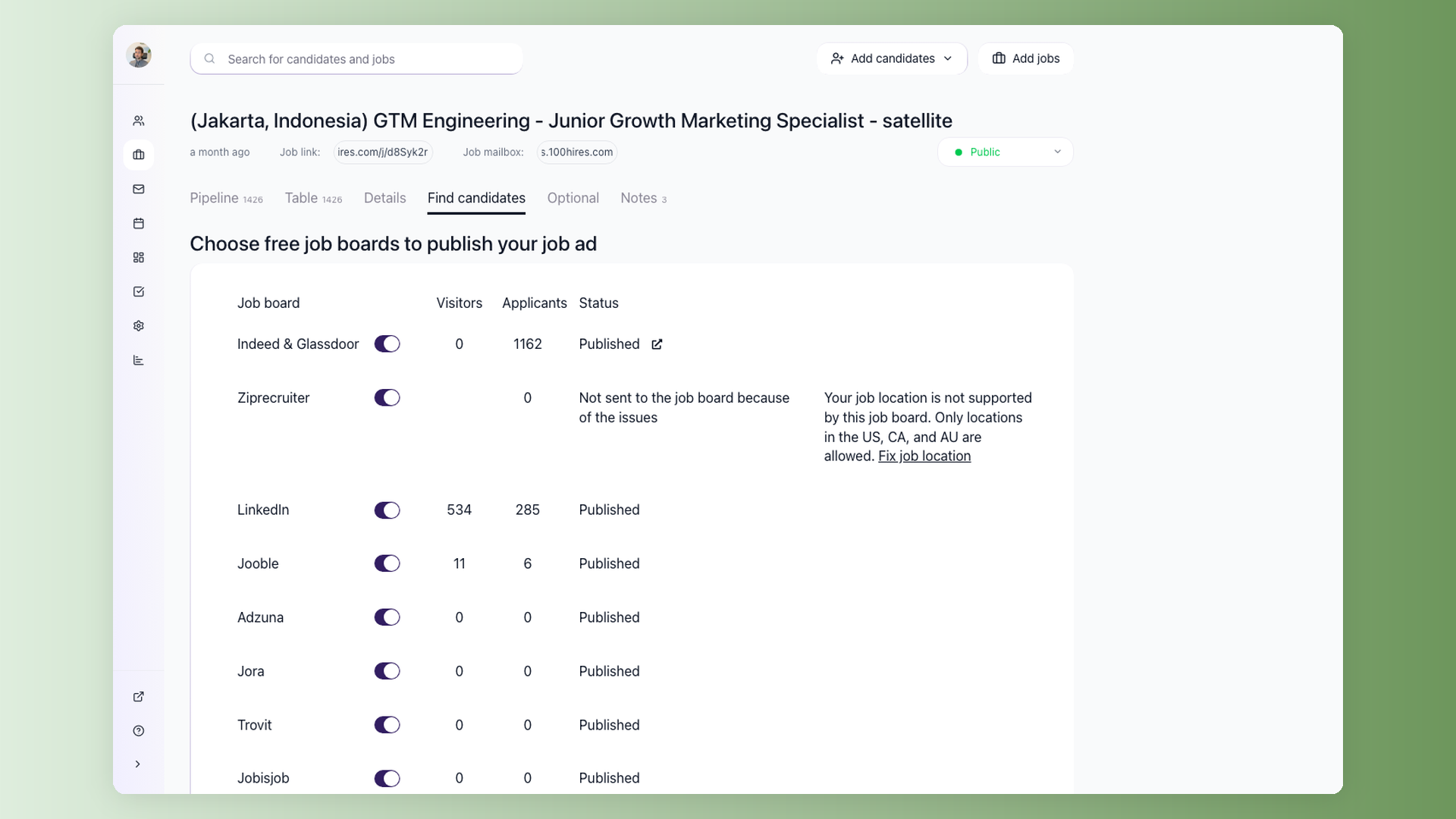Open the Public status dropdown
Viewport: 1456px width, 819px height.
pos(1006,152)
